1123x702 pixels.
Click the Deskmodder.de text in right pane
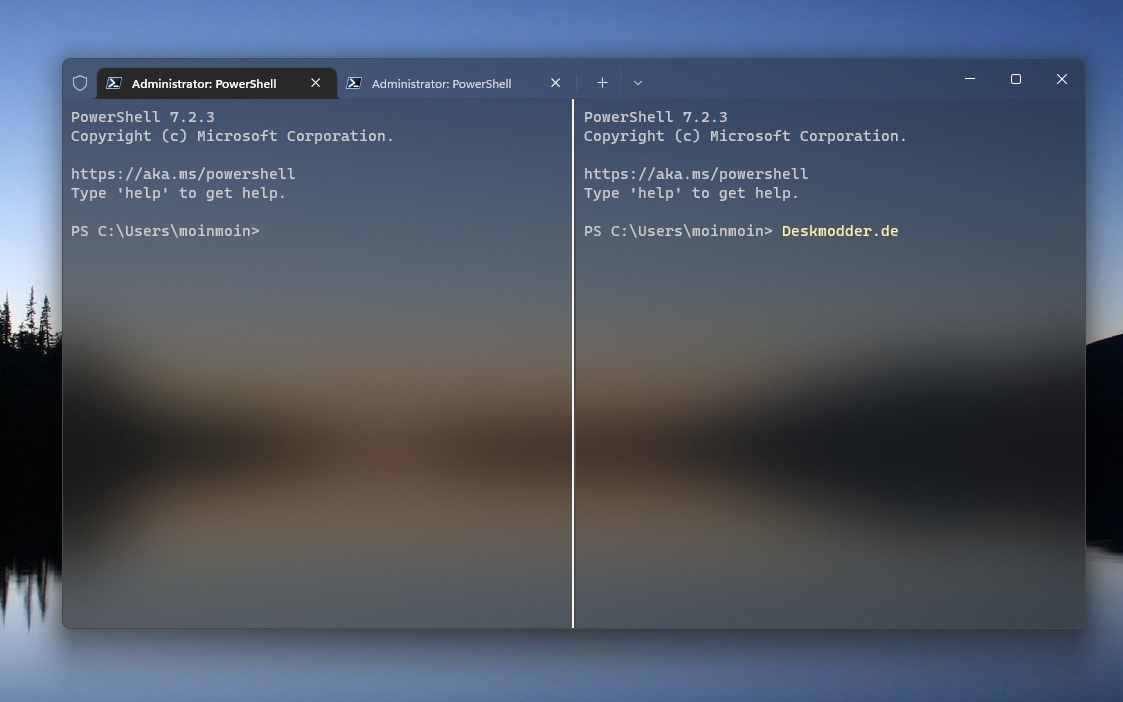840,231
